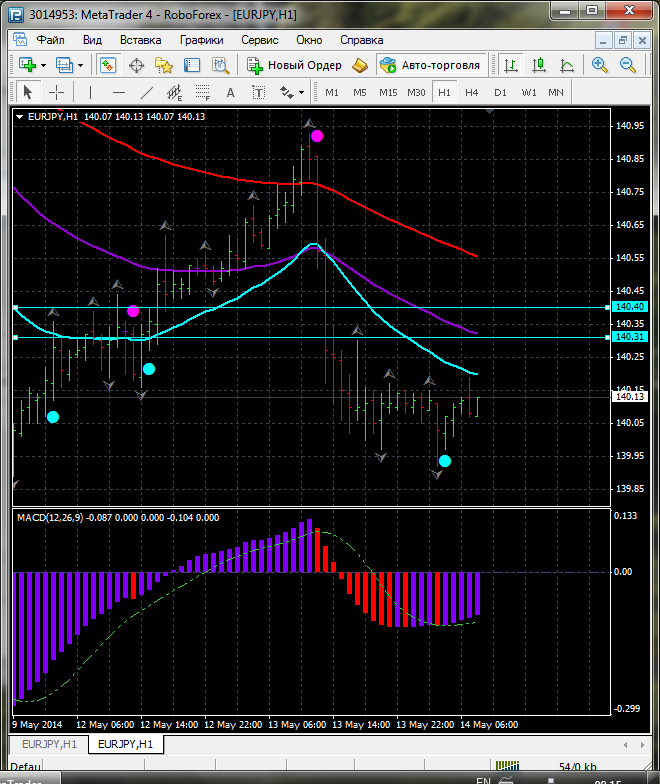The image size is (660, 784).
Task: Switch timeframe to H4
Action: pyautogui.click(x=472, y=92)
